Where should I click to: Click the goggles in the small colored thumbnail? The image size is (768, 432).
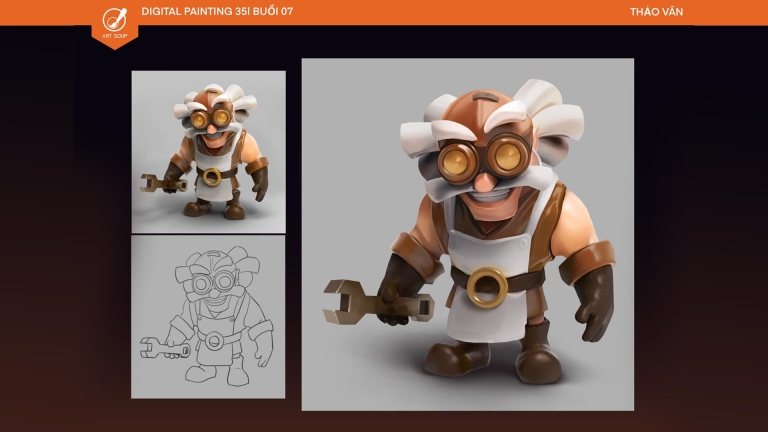(x=211, y=120)
